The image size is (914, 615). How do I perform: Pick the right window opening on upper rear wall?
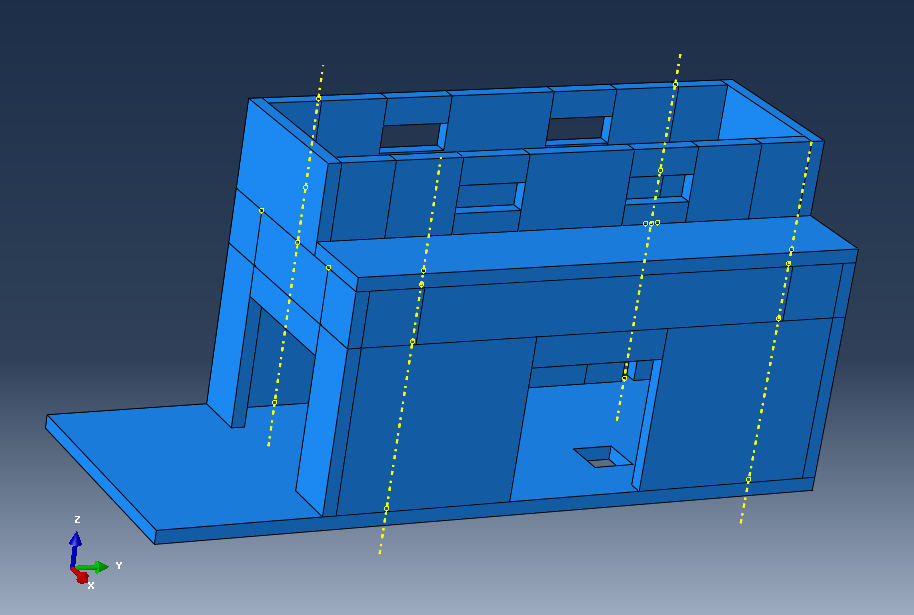576,129
